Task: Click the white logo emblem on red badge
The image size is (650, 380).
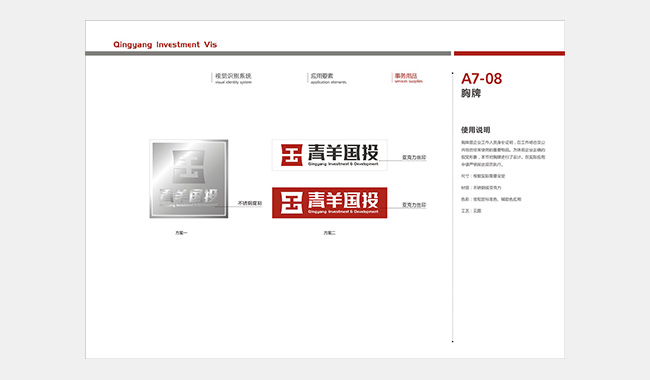Action: (291, 203)
